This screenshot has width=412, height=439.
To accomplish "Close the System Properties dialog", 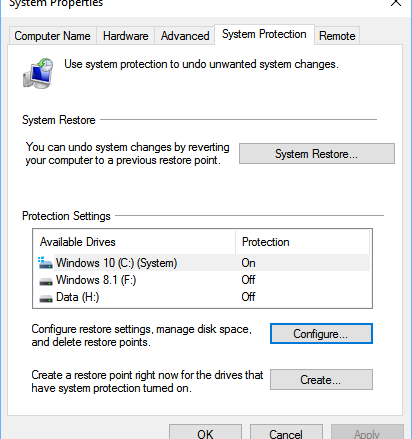I will pyautogui.click(x=396, y=3).
